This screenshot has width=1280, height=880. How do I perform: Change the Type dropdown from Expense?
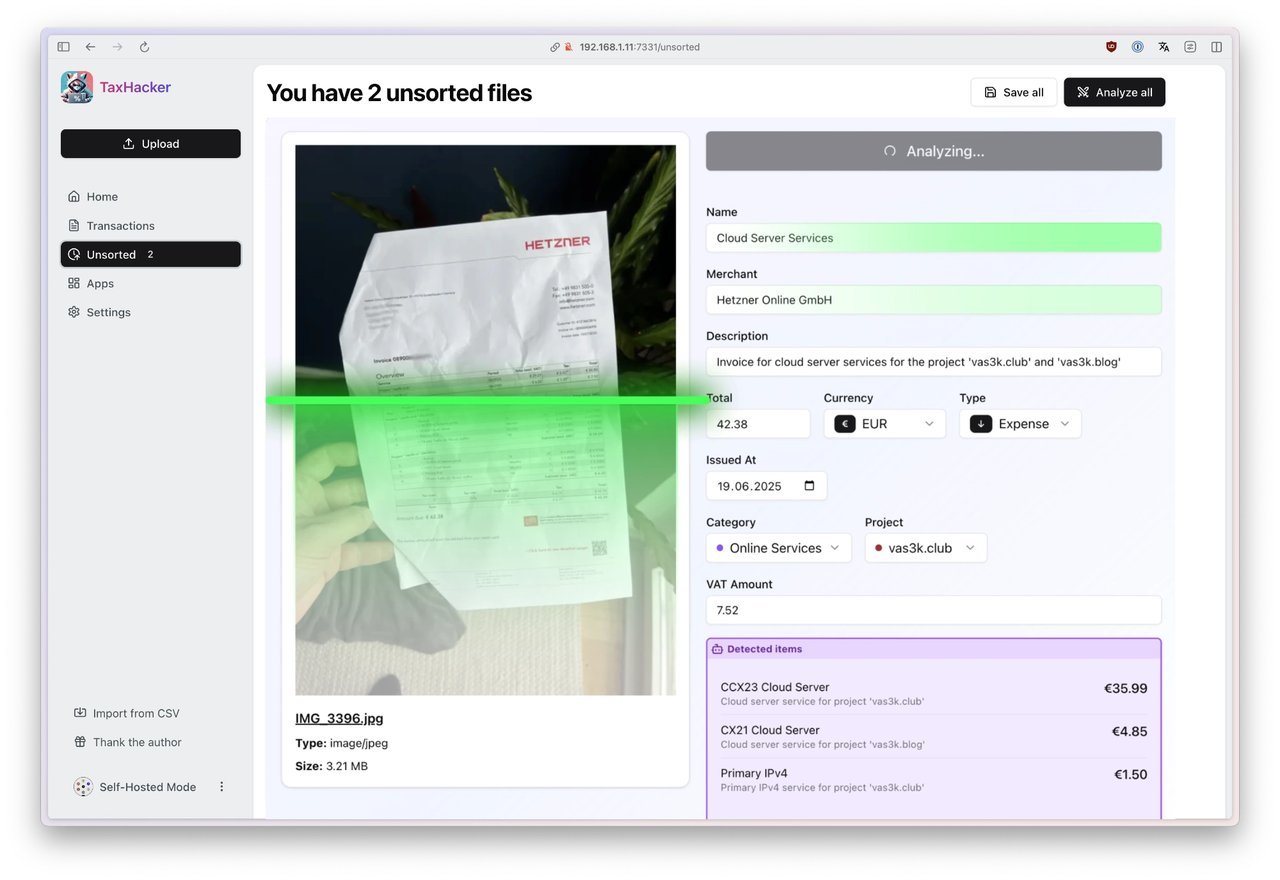pyautogui.click(x=1020, y=423)
